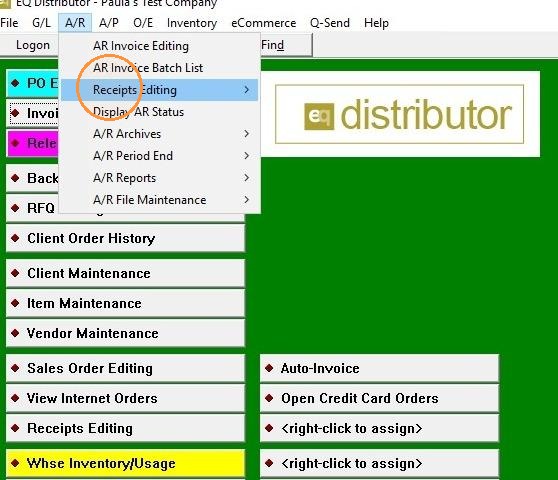Open the Inventory menu
558x480 pixels.
tap(192, 23)
